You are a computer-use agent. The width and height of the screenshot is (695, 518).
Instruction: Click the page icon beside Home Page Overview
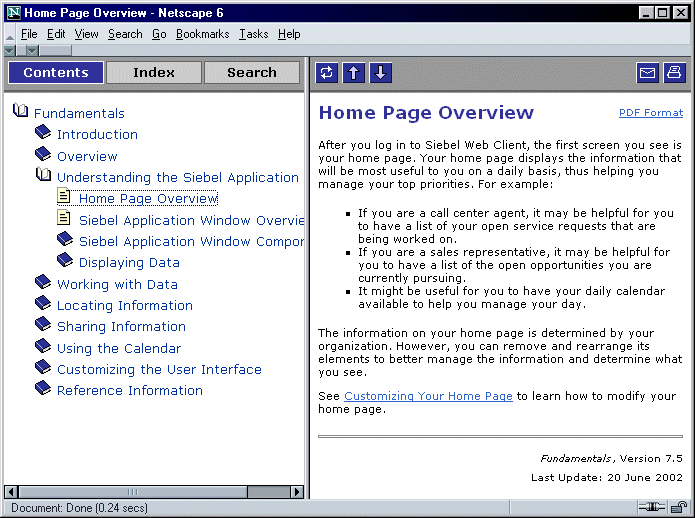64,196
